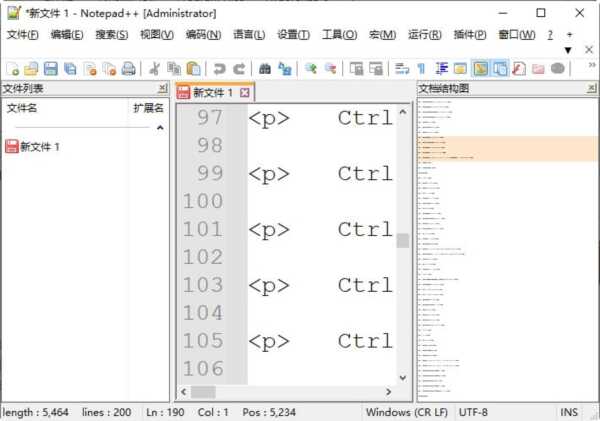Create a new file with the New icon
This screenshot has width=600, height=421.
13,69
